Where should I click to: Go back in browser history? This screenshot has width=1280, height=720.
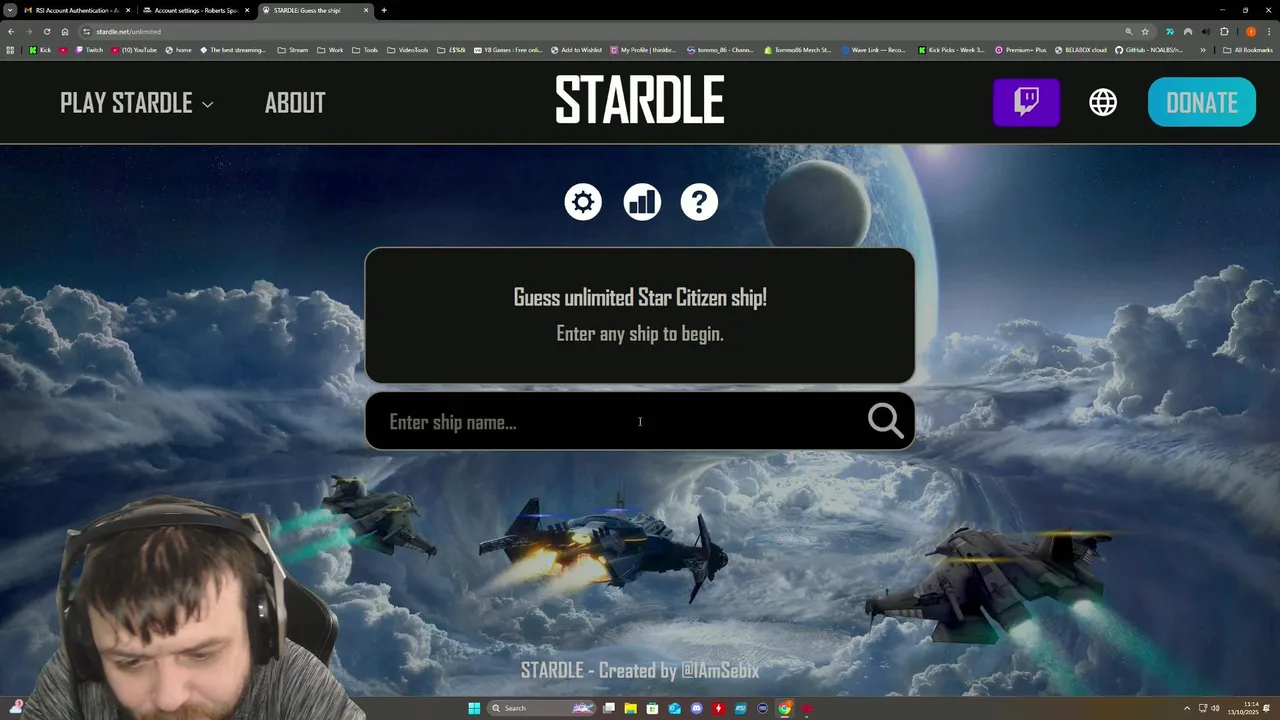click(10, 31)
